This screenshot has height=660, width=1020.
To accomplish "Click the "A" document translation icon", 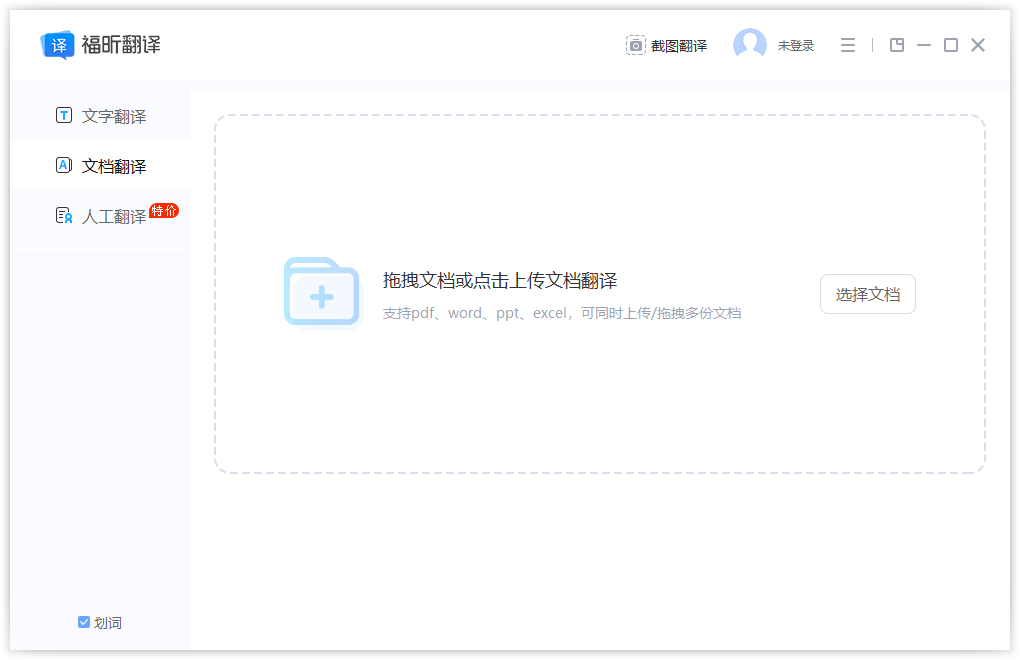I will (62, 165).
